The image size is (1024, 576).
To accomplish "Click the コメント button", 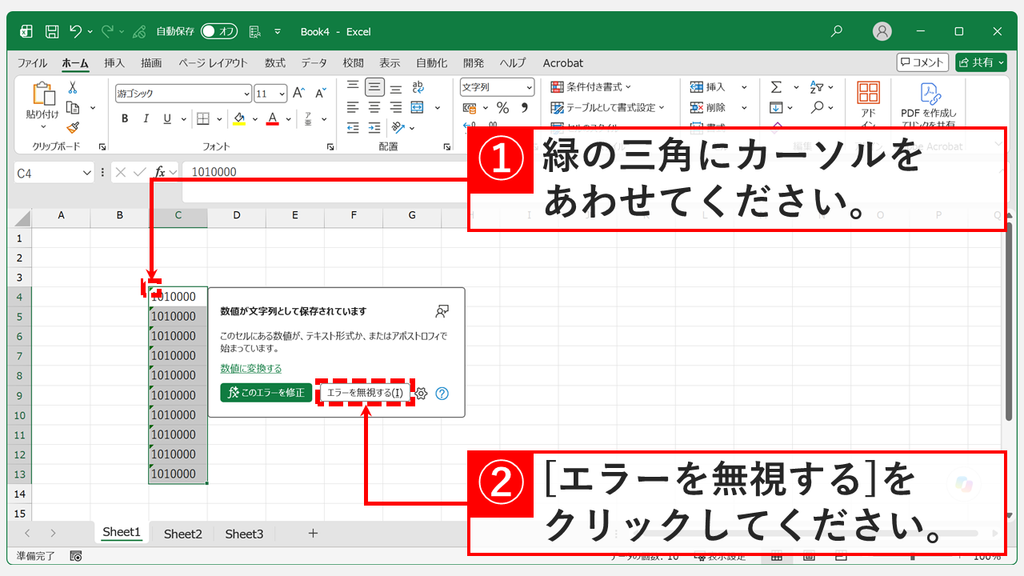I will tap(922, 63).
